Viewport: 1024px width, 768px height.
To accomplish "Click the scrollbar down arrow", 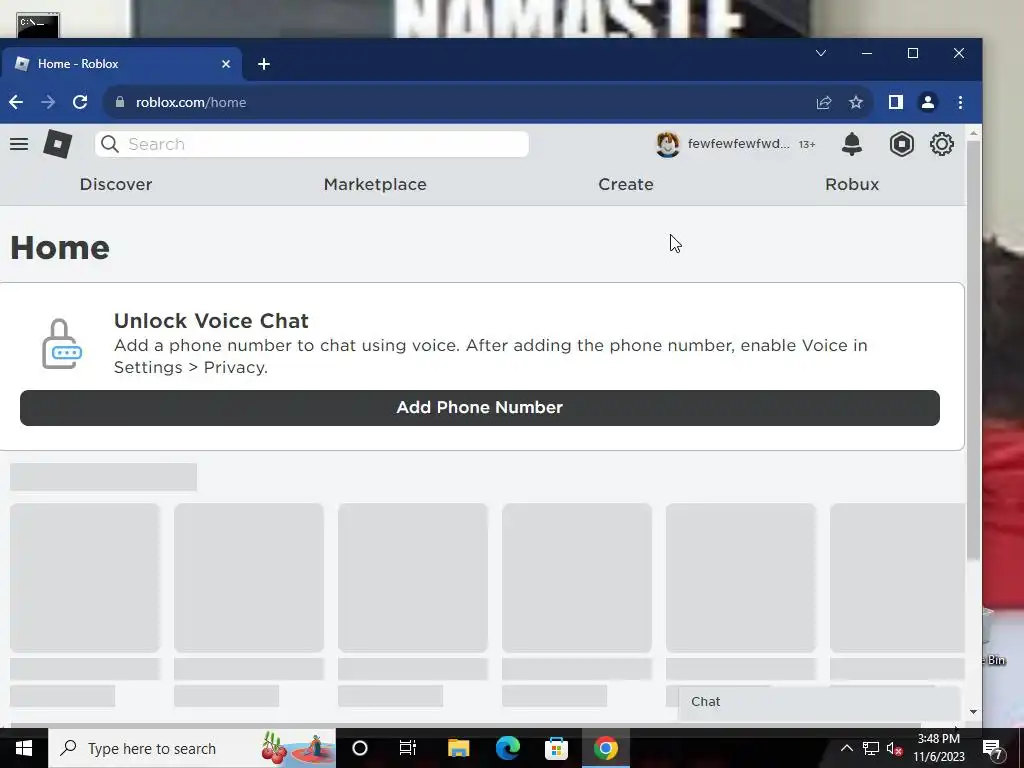I will pyautogui.click(x=973, y=712).
